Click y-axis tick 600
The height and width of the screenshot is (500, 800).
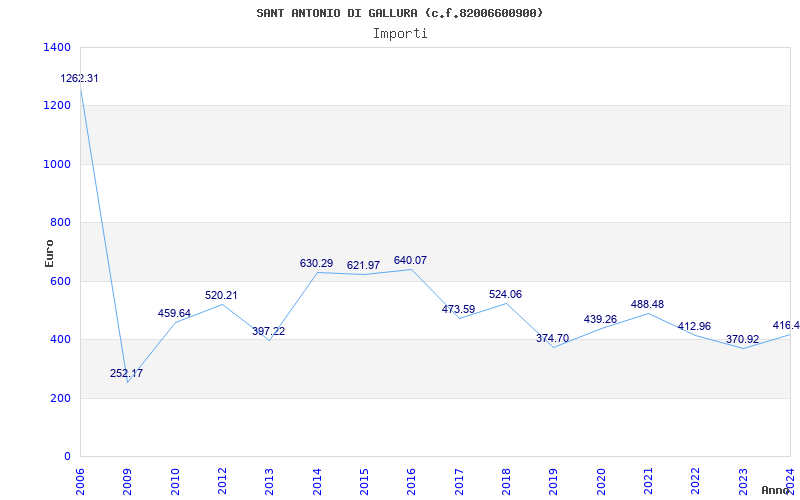pyautogui.click(x=60, y=281)
